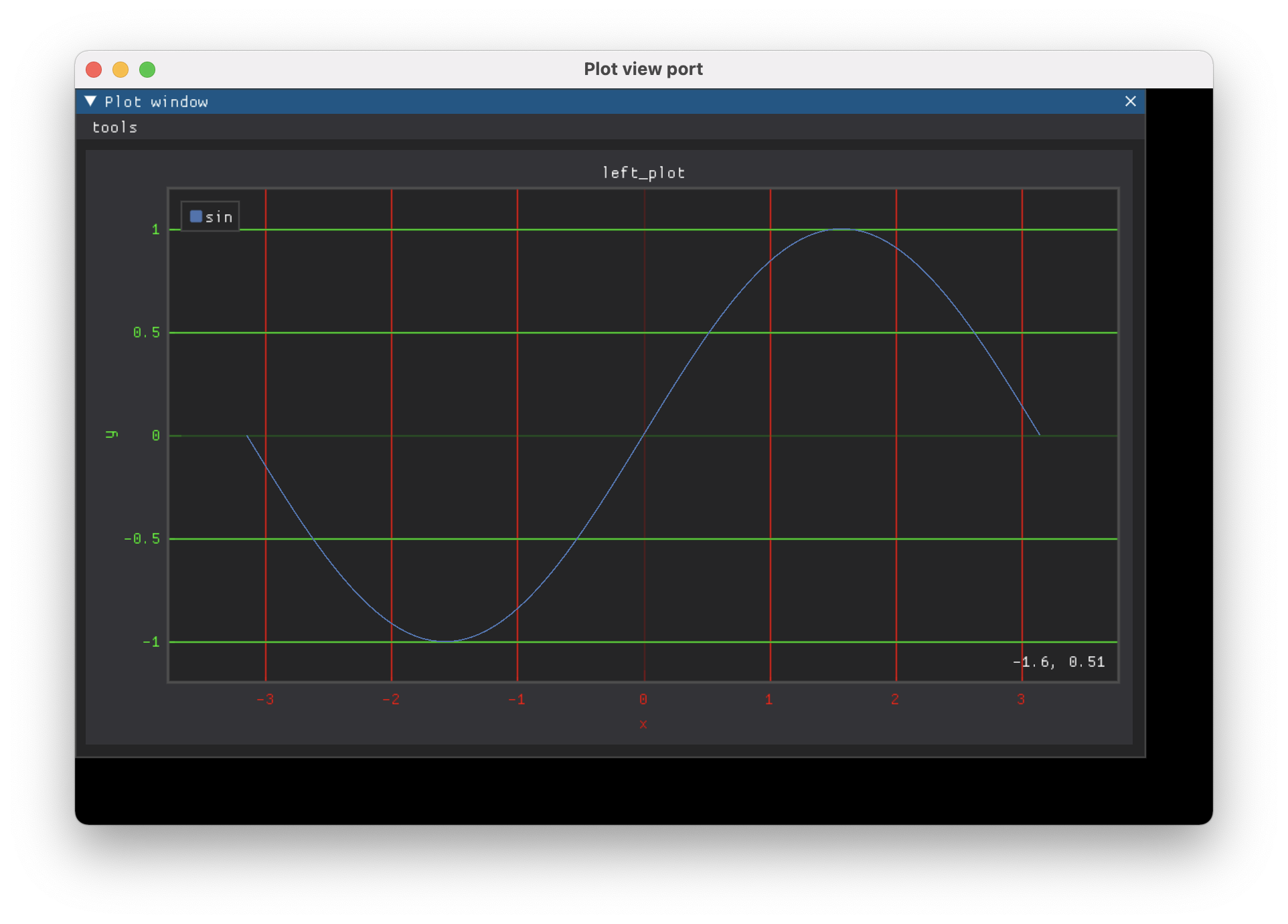The width and height of the screenshot is (1288, 924).
Task: Click the macOS red close button
Action: [94, 70]
